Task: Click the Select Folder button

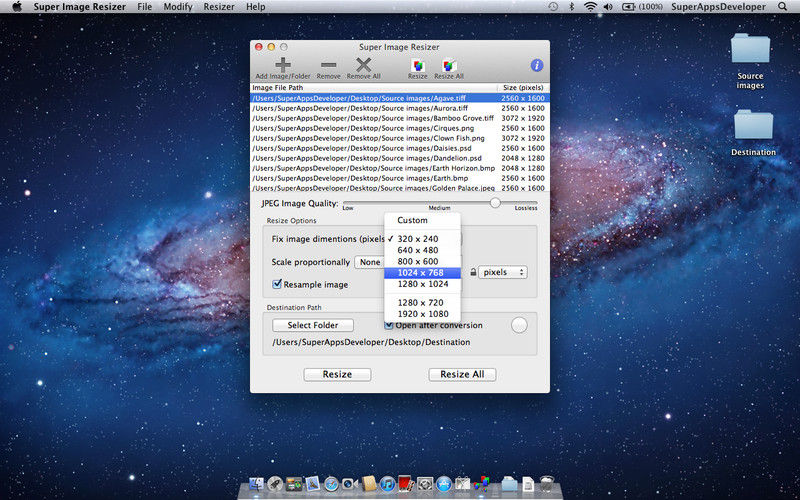Action: [x=313, y=325]
